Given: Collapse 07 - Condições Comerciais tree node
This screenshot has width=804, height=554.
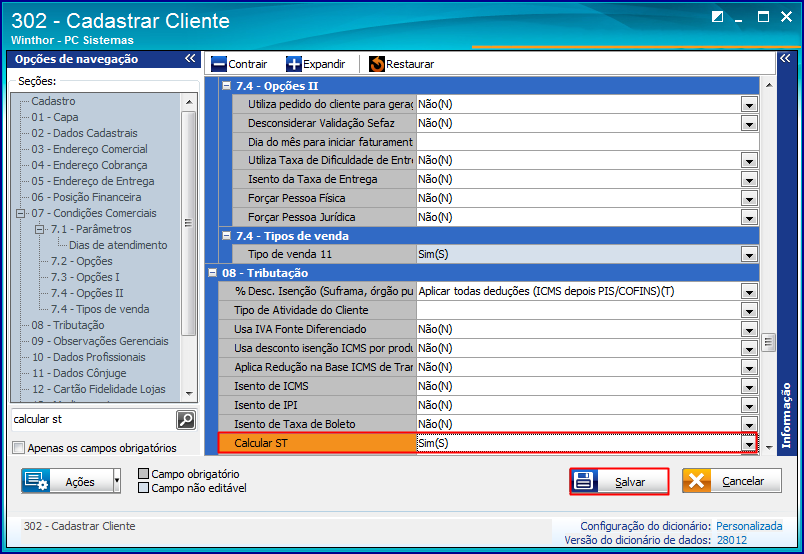Looking at the screenshot, I should point(21,213).
